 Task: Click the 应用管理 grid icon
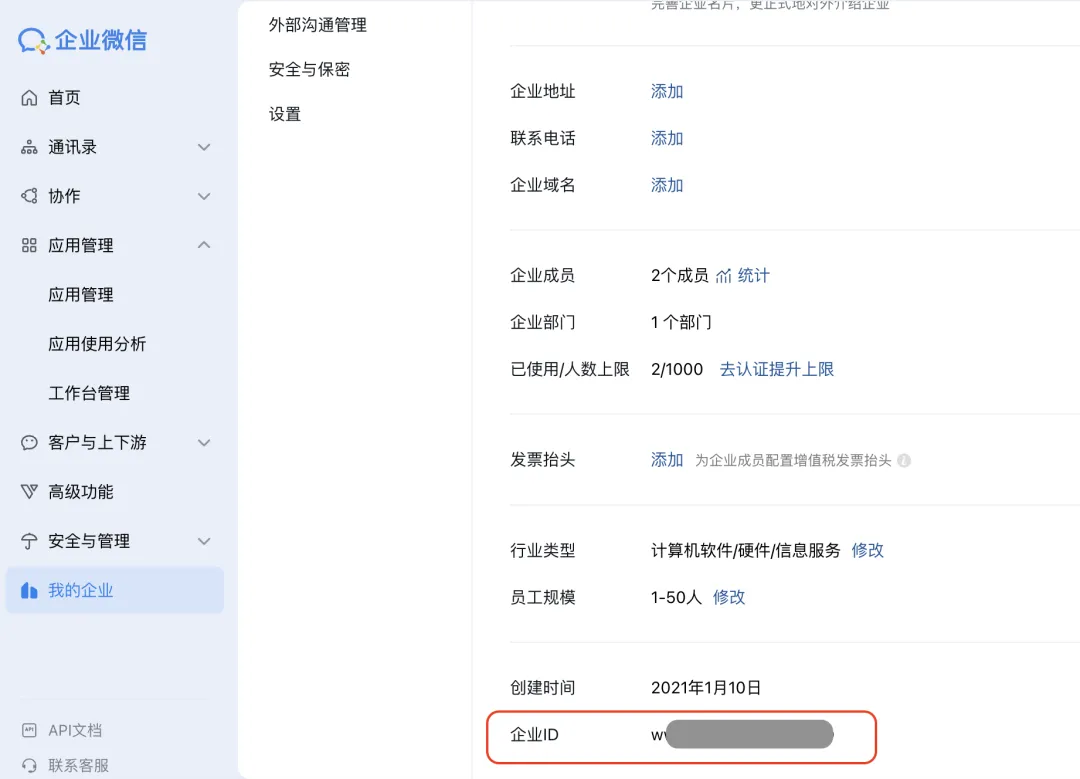29,245
